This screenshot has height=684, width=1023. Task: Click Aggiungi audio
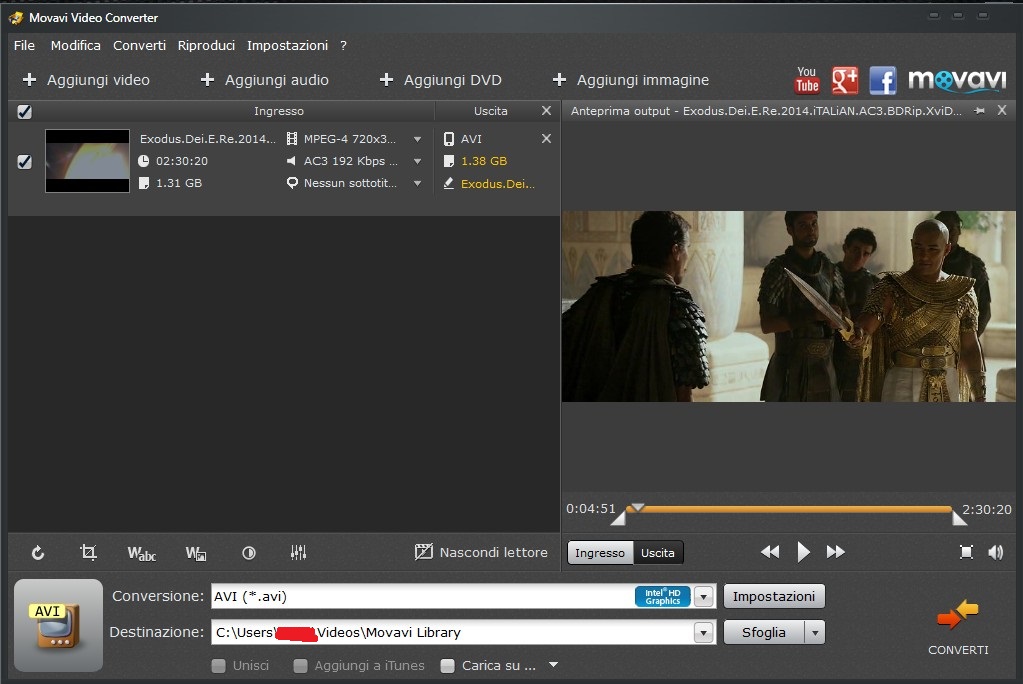[264, 80]
